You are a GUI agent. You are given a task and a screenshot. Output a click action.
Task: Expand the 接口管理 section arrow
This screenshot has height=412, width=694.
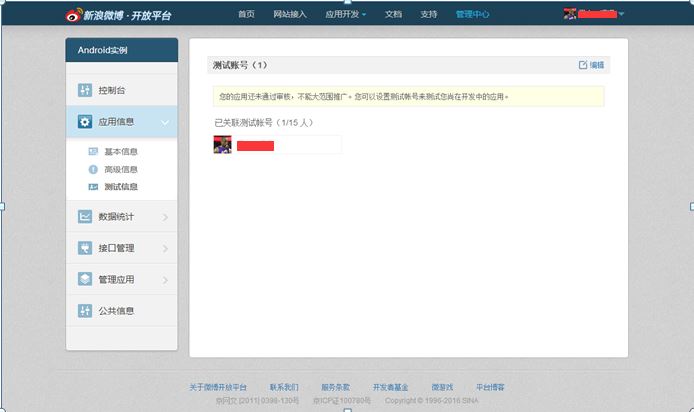(x=165, y=248)
